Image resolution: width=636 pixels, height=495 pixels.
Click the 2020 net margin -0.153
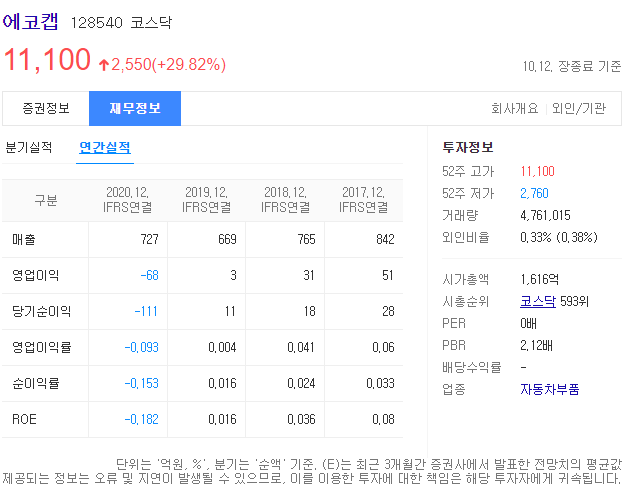tap(142, 383)
